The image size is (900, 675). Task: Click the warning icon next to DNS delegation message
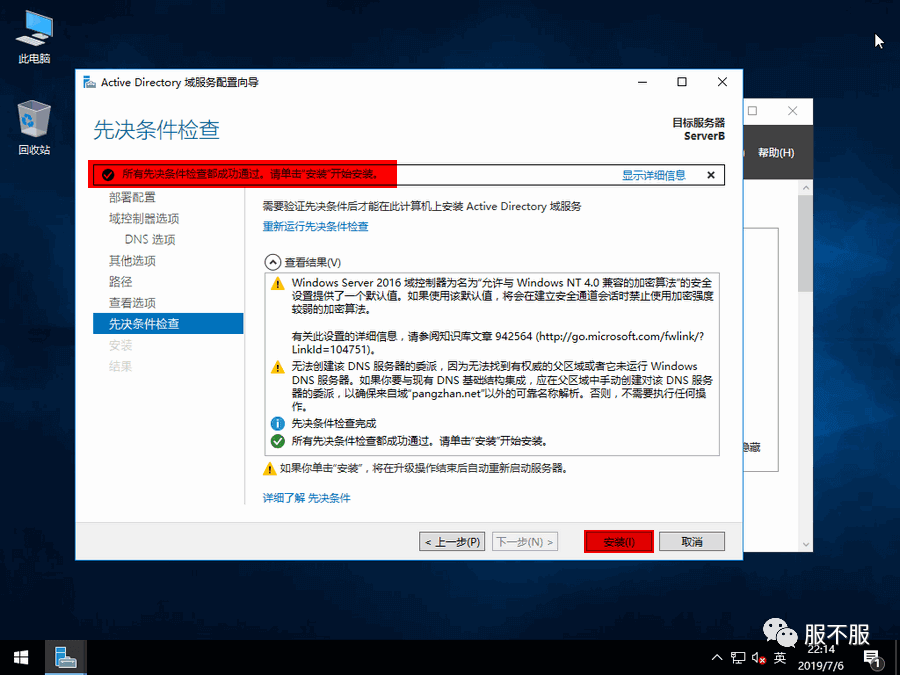point(278,367)
